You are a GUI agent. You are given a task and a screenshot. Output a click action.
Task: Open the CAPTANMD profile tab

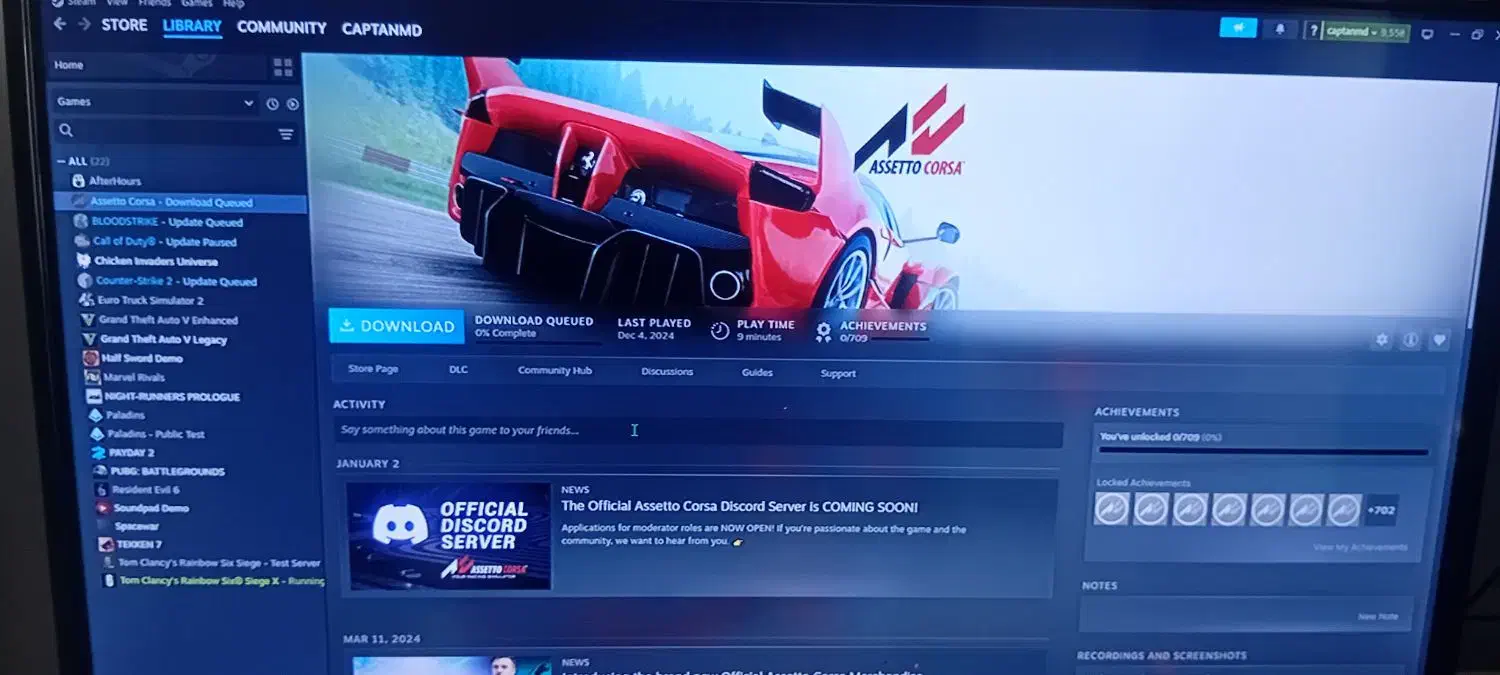(x=382, y=30)
